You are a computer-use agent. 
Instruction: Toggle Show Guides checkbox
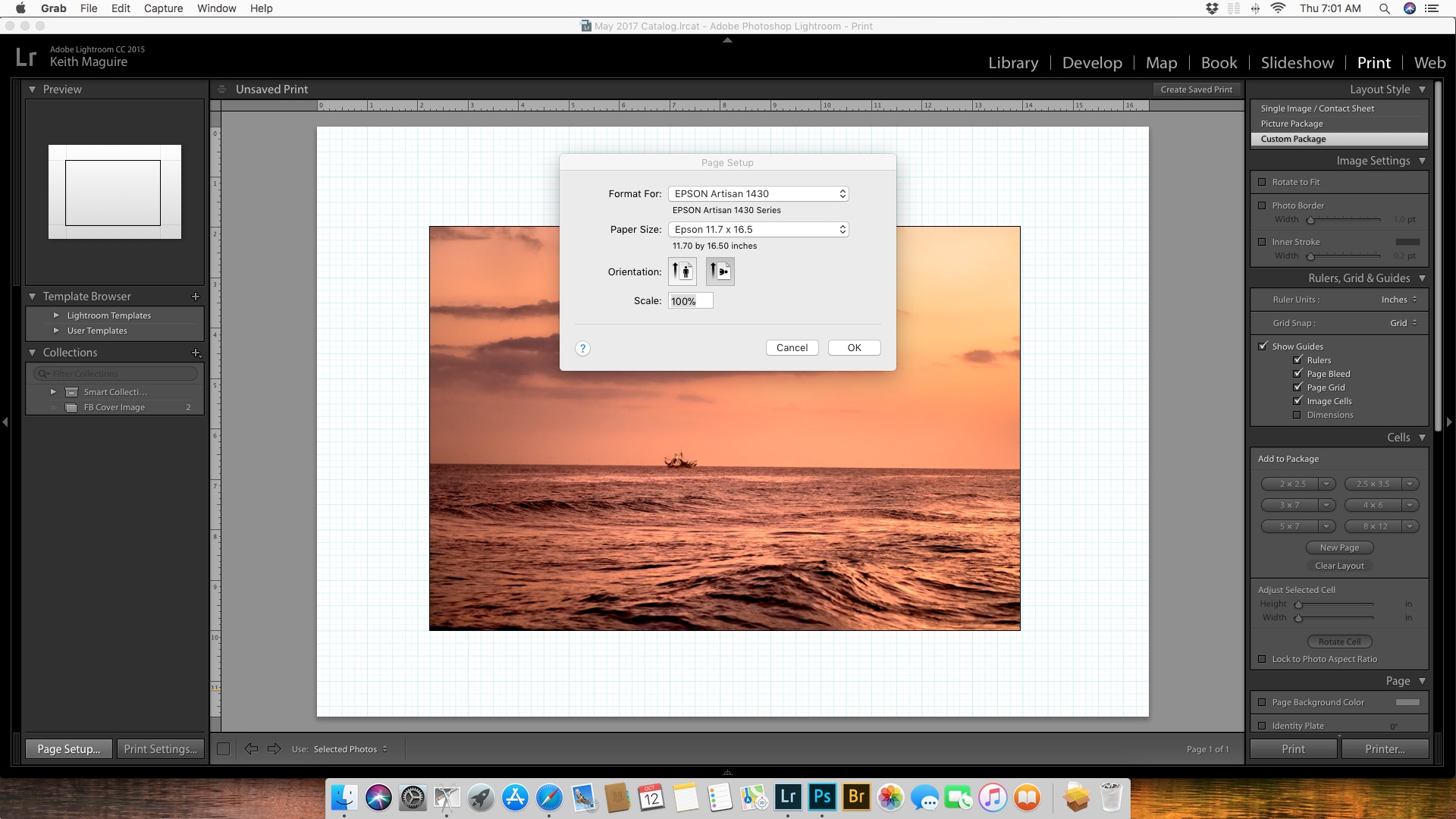[x=1264, y=346]
